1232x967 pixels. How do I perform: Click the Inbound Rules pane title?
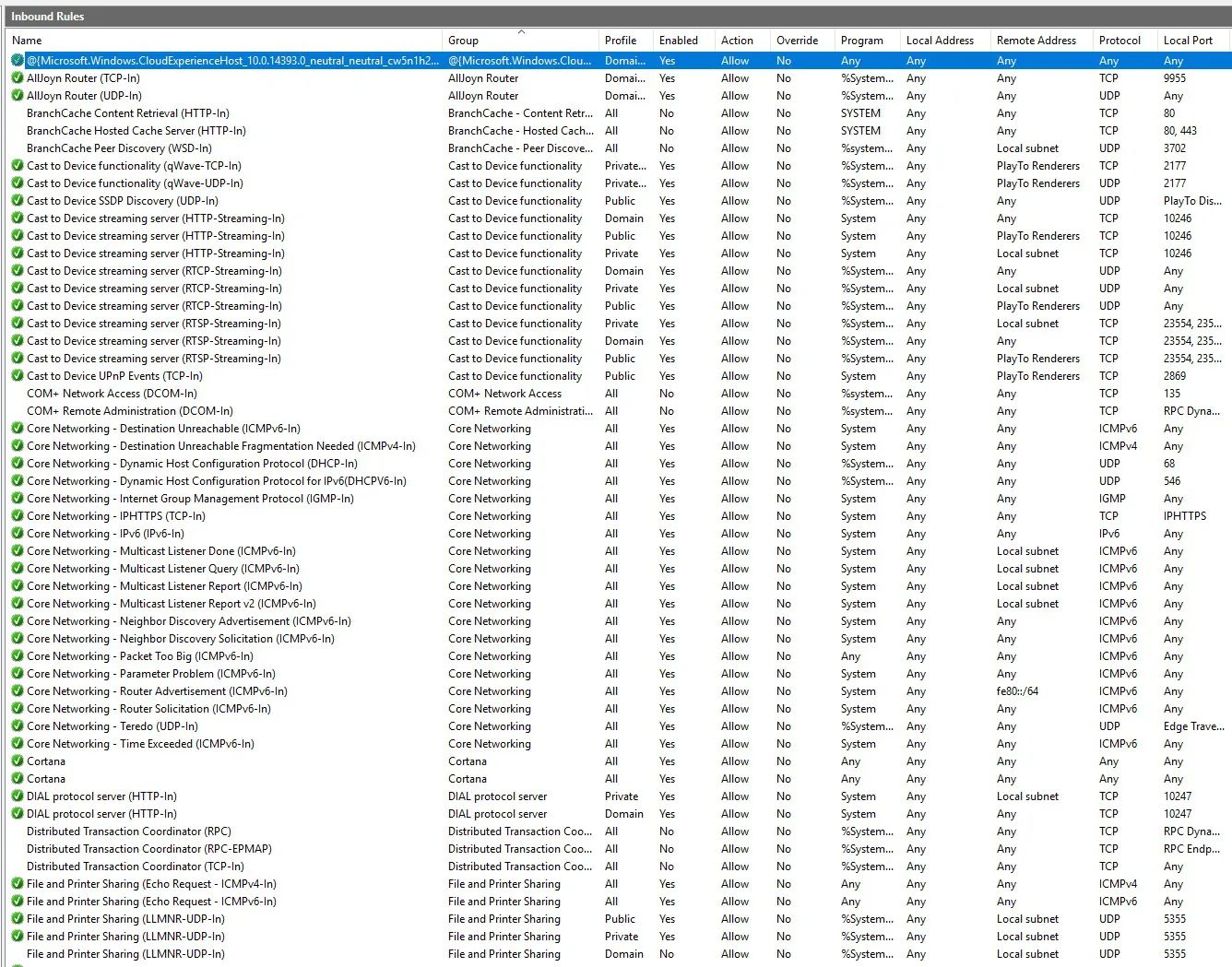(x=47, y=17)
